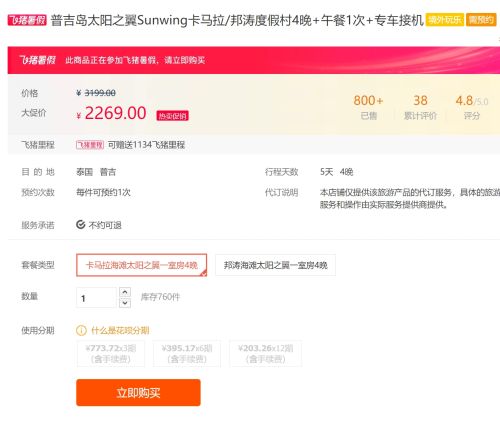Click the 飞猪暑假 logo in the red banner
Screen dimensions: 500x426
(37, 60)
